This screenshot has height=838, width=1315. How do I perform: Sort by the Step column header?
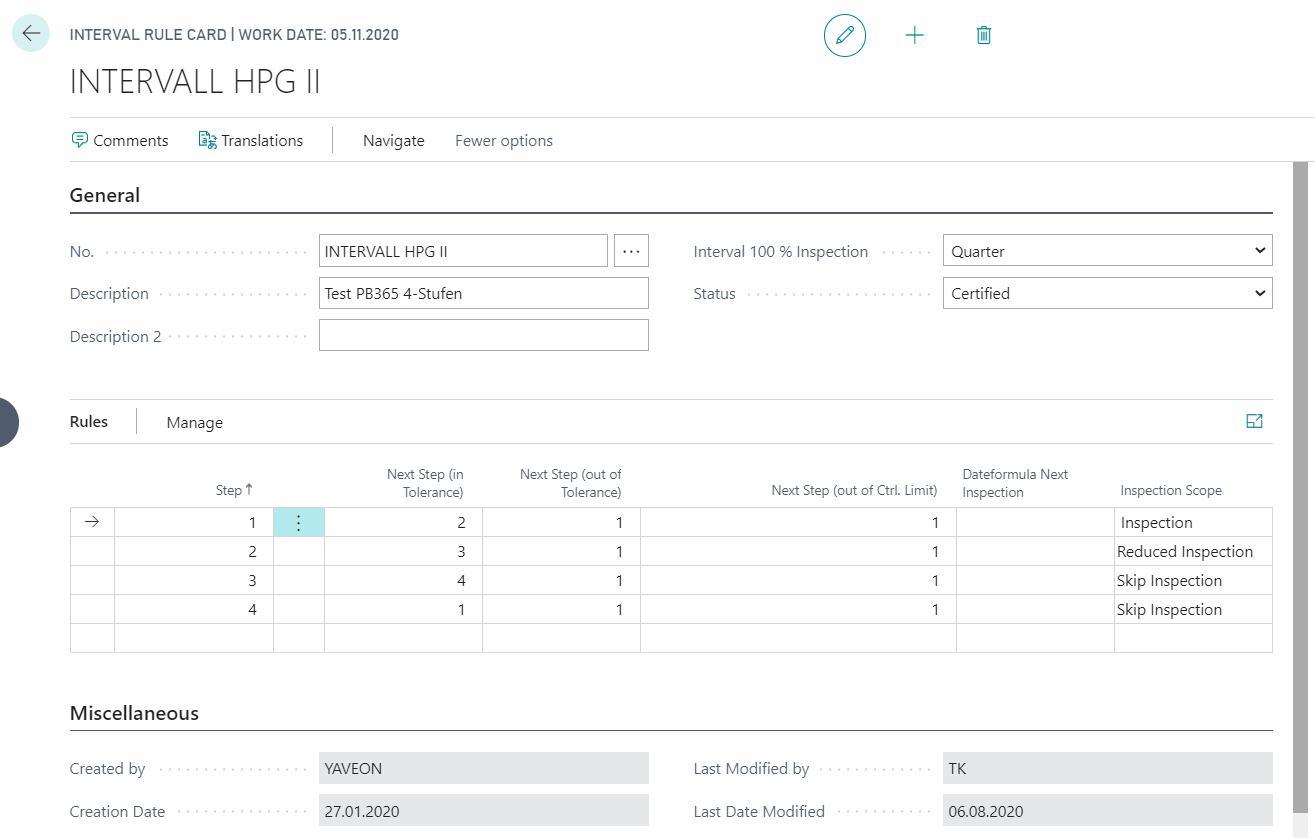click(235, 490)
